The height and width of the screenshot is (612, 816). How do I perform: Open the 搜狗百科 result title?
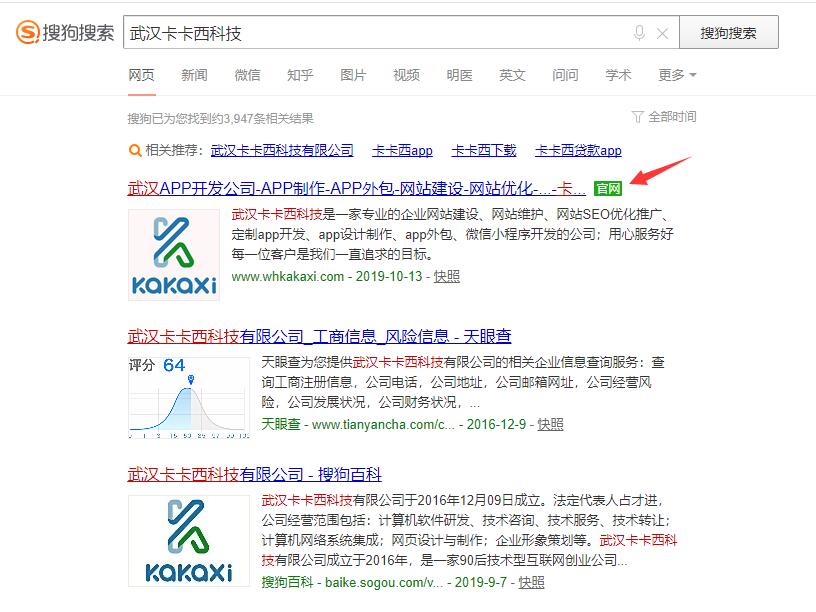[x=254, y=474]
